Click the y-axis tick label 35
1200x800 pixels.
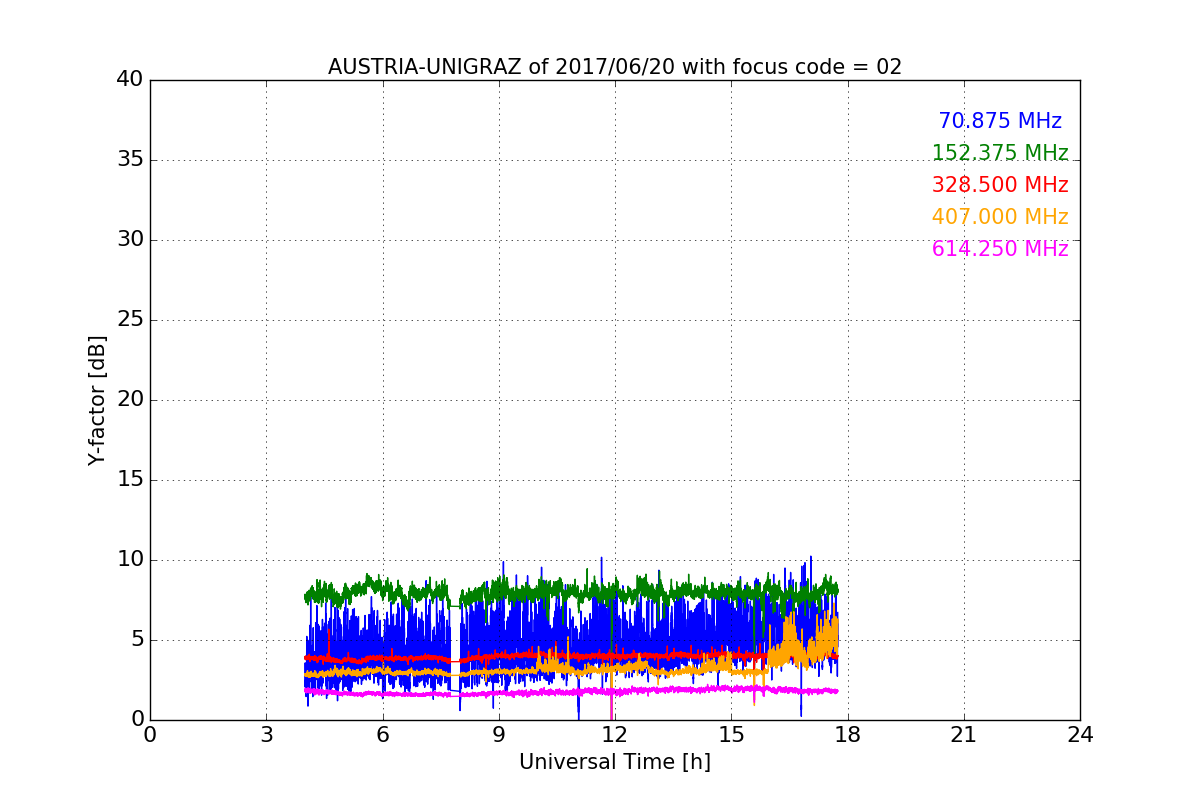pos(130,160)
